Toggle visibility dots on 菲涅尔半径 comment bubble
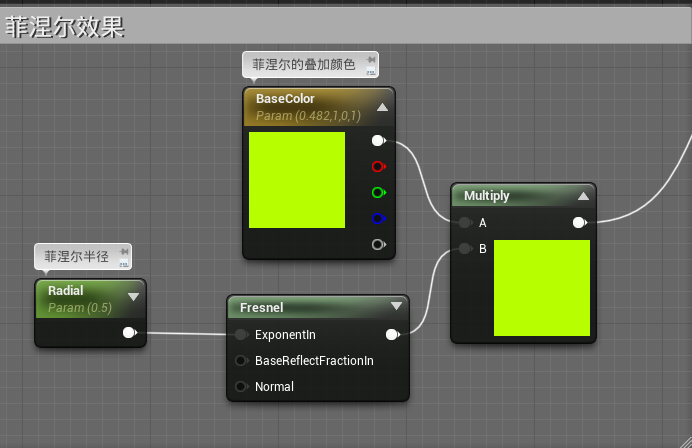 pyautogui.click(x=124, y=263)
